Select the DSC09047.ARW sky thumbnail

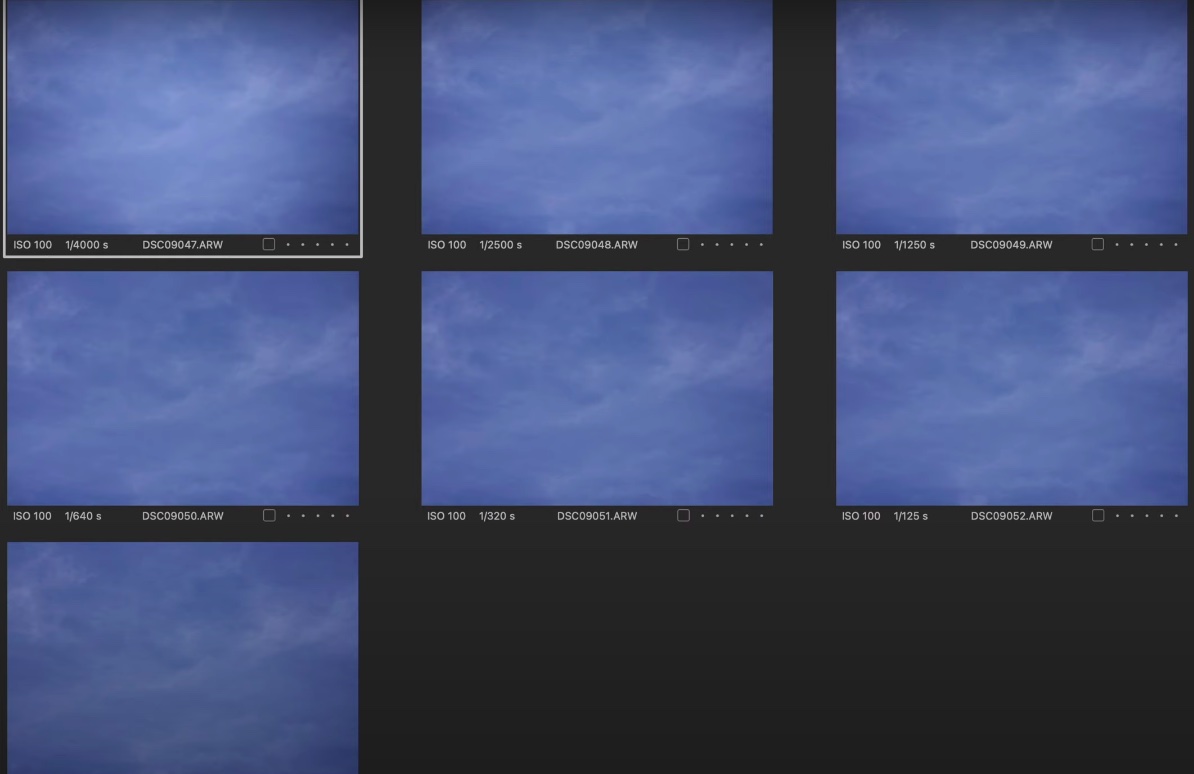tap(183, 117)
